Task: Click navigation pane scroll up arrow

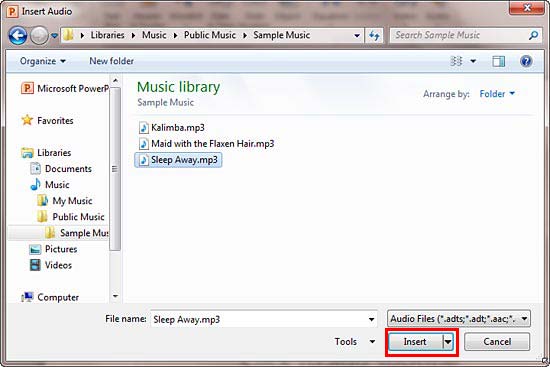Action: (x=115, y=81)
